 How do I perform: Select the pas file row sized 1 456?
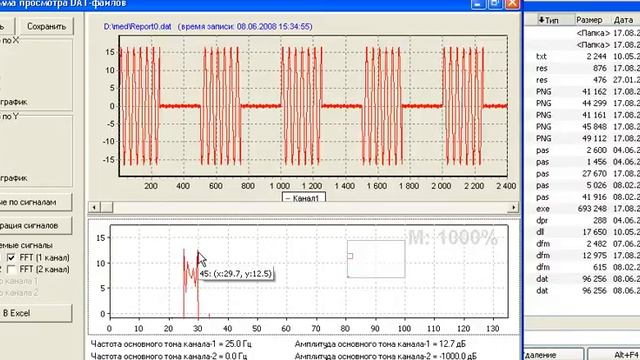click(582, 162)
